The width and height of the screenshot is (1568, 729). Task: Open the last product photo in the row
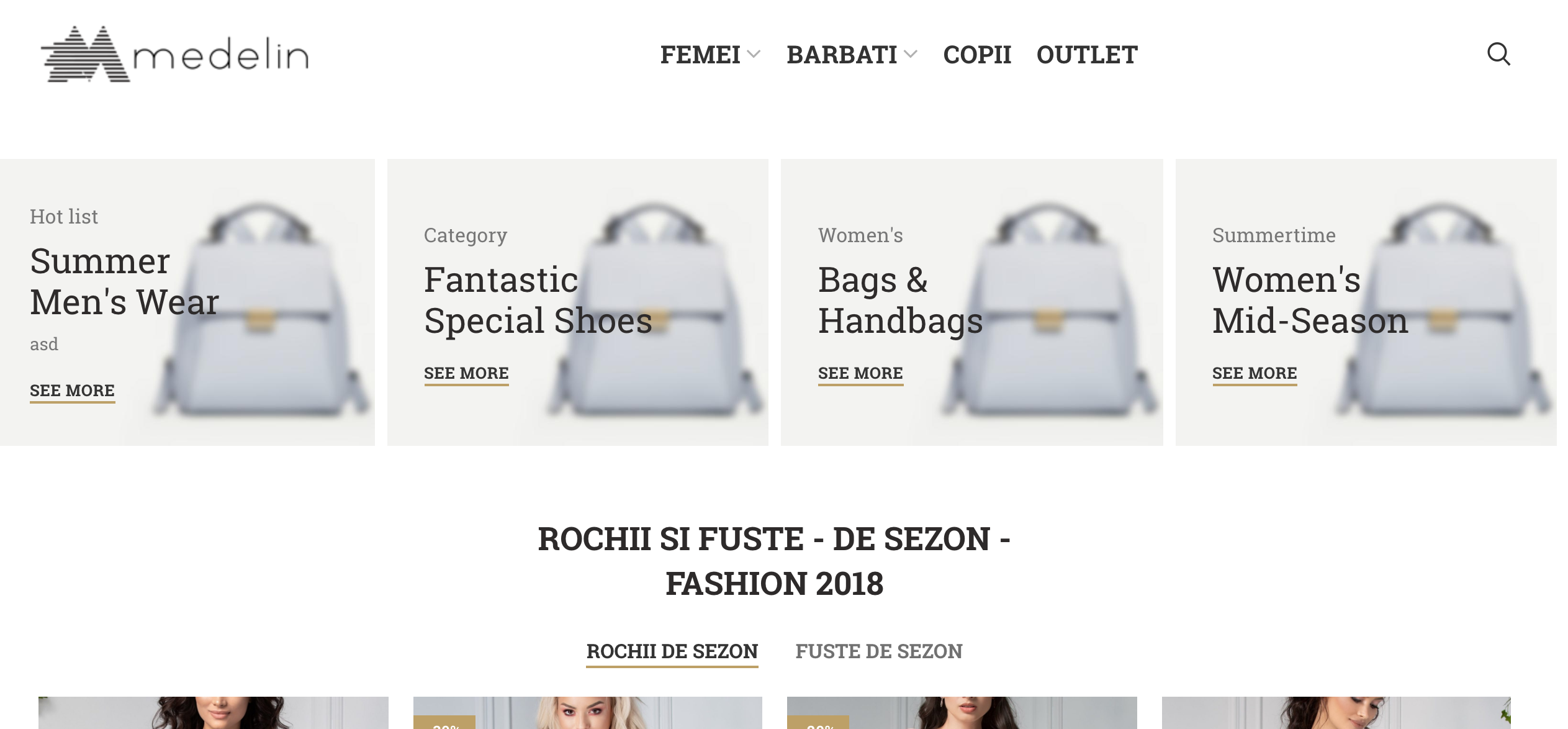(x=1336, y=713)
